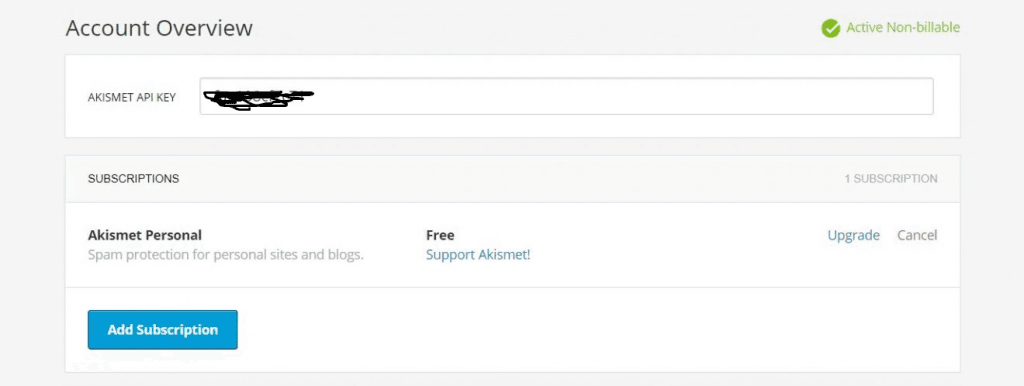Focus the Akismet API key input field
The image size is (1024, 386).
566,97
